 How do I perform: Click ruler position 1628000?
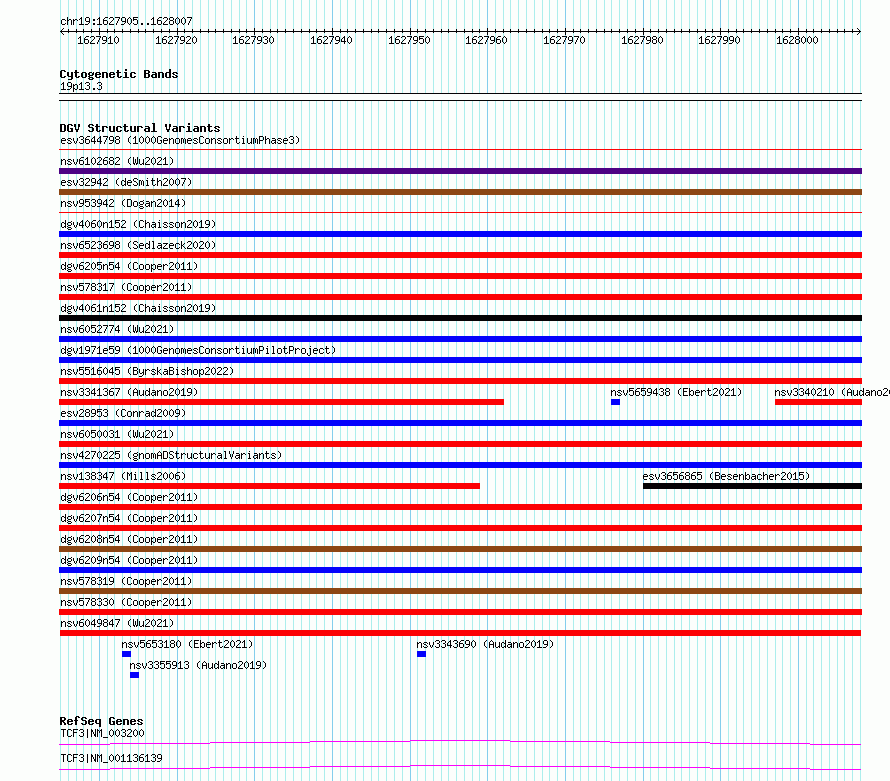click(797, 40)
